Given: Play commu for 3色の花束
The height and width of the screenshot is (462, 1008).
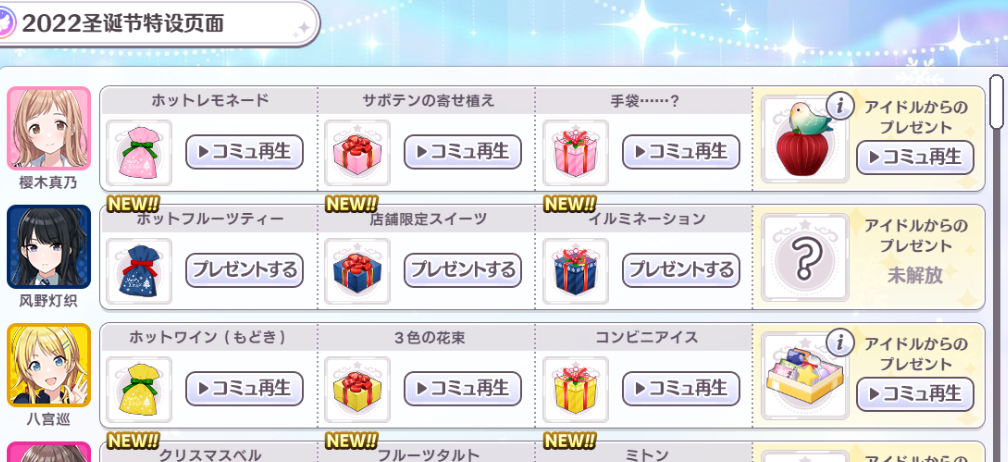Looking at the screenshot, I should click(463, 388).
